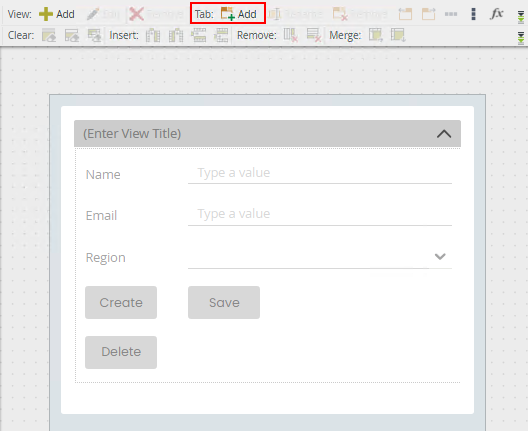Image resolution: width=528 pixels, height=431 pixels.
Task: Insert row above icon
Action: 198,35
